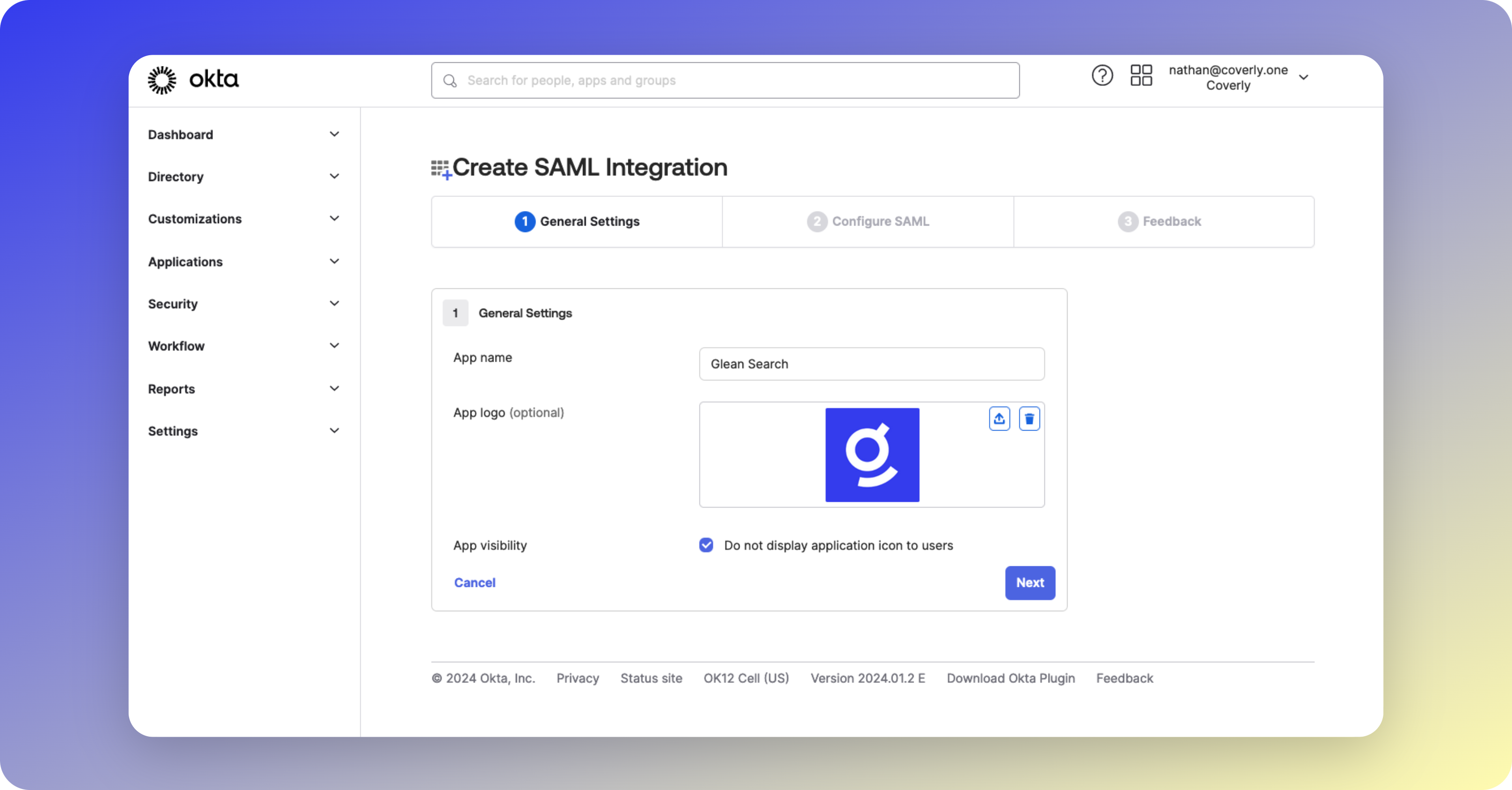Click the Next button

(1030, 583)
